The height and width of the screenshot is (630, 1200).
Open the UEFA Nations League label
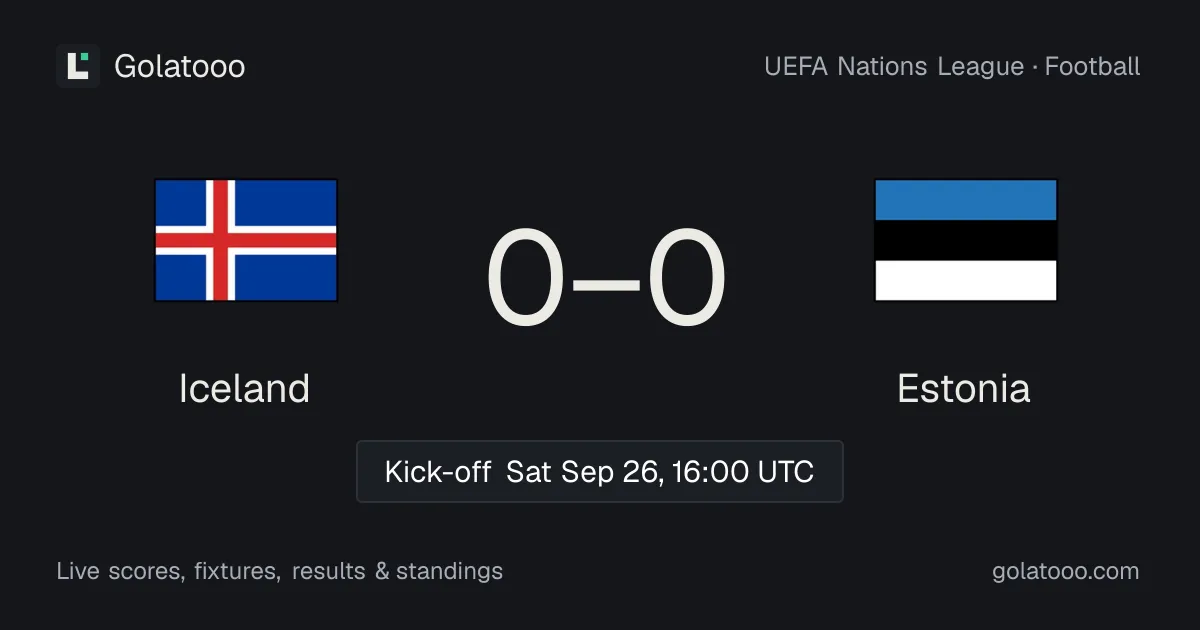click(x=894, y=67)
